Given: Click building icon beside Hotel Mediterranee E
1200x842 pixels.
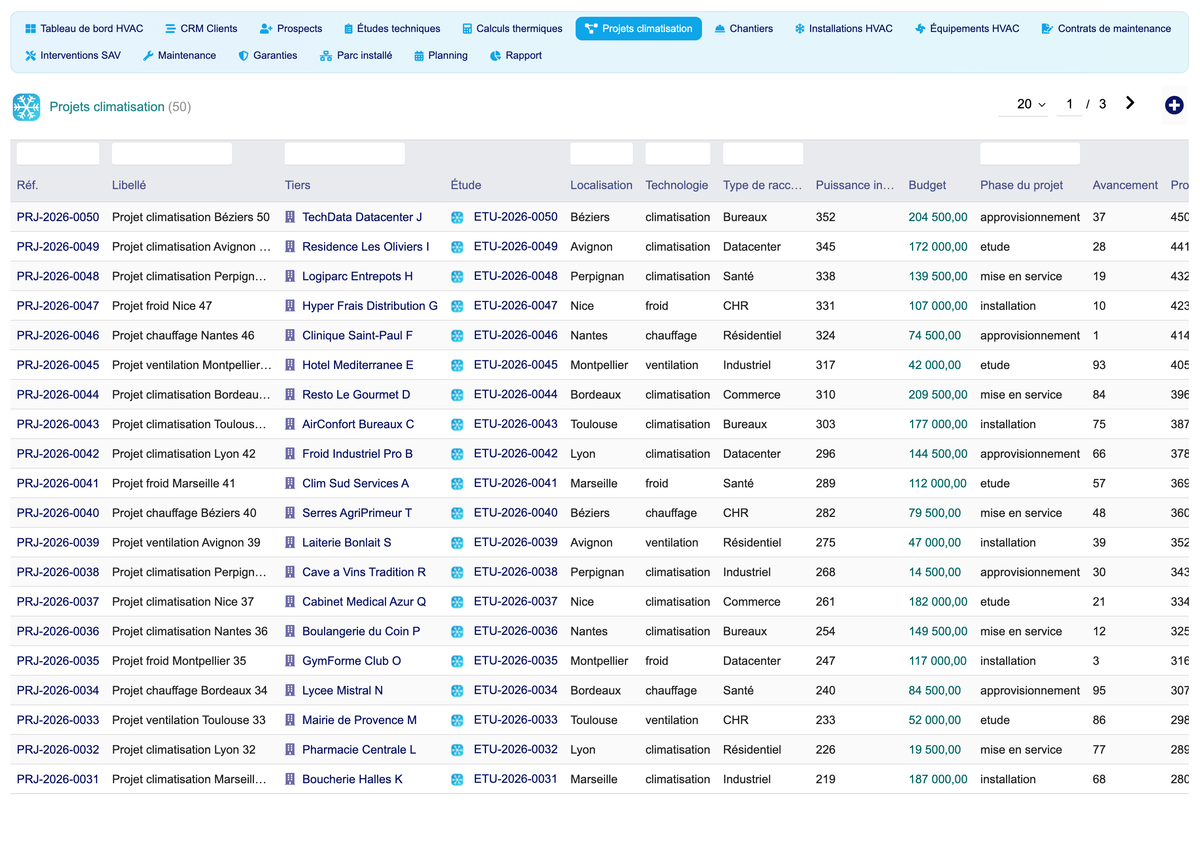Looking at the screenshot, I should 291,365.
